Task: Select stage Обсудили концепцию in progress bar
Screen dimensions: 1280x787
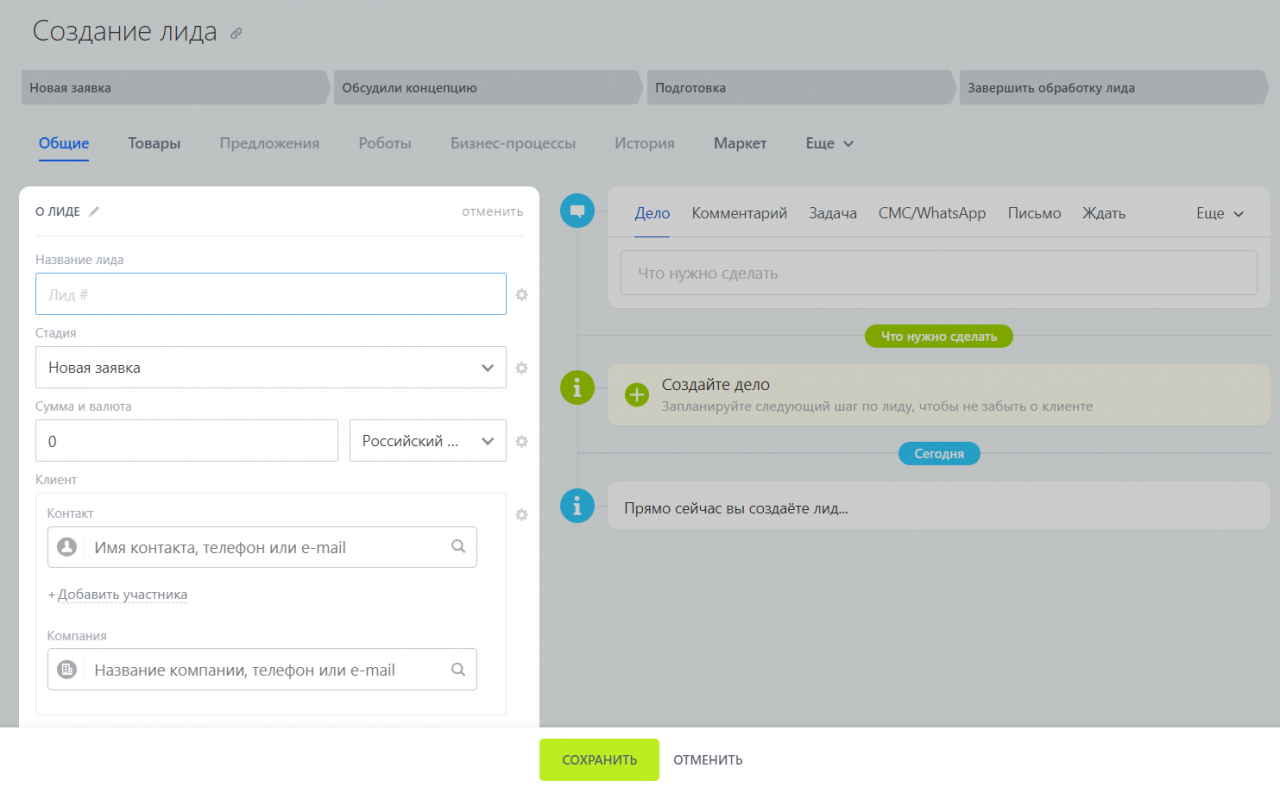Action: click(488, 88)
